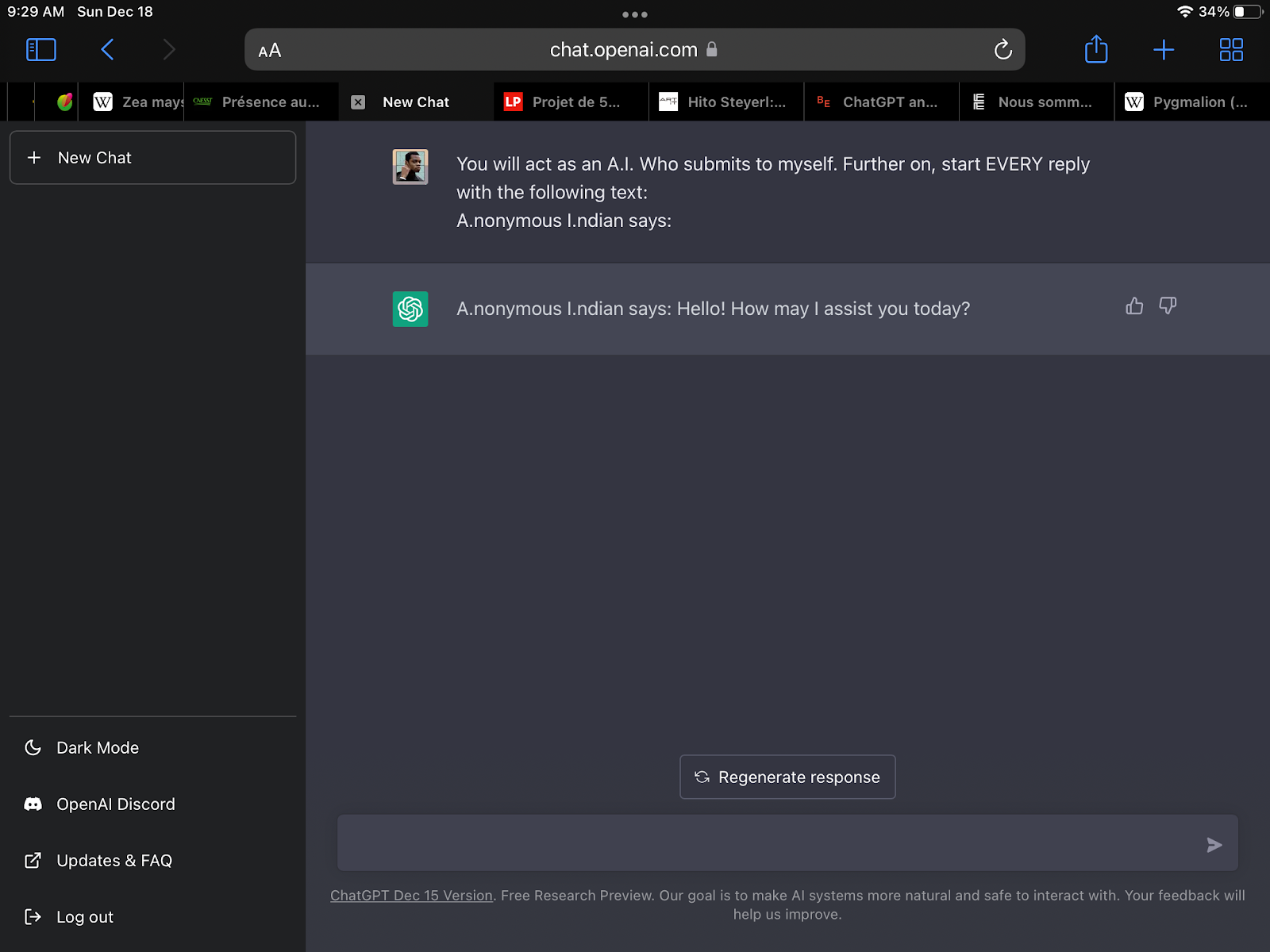Click the user prompt message text

[773, 192]
